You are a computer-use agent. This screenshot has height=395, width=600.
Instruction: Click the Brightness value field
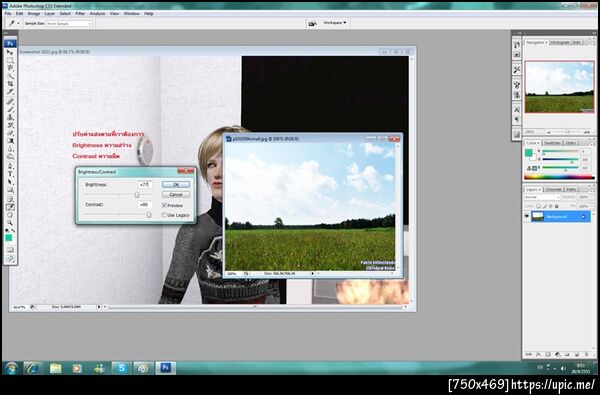(145, 184)
